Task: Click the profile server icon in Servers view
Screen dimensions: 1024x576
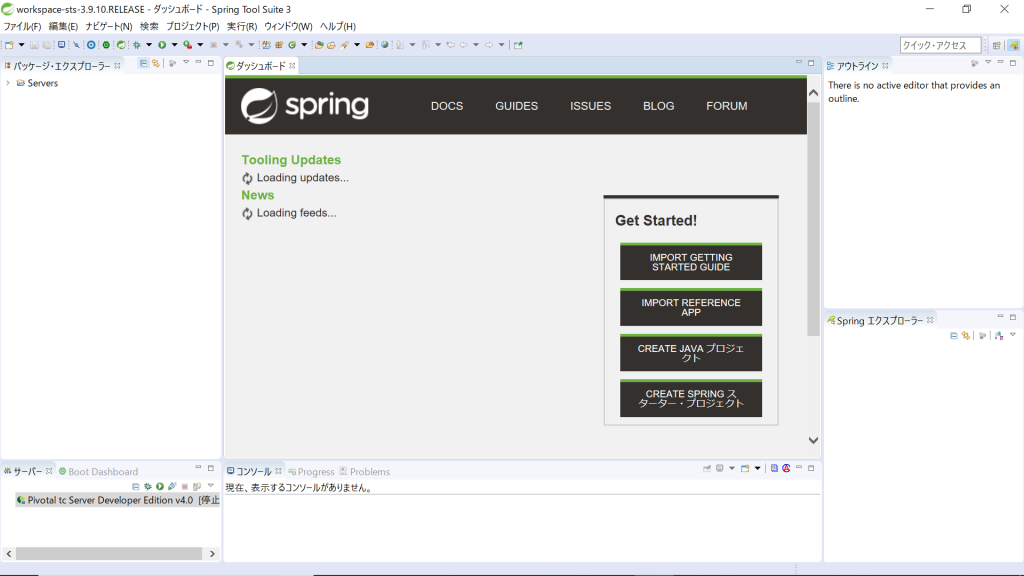Action: click(172, 487)
